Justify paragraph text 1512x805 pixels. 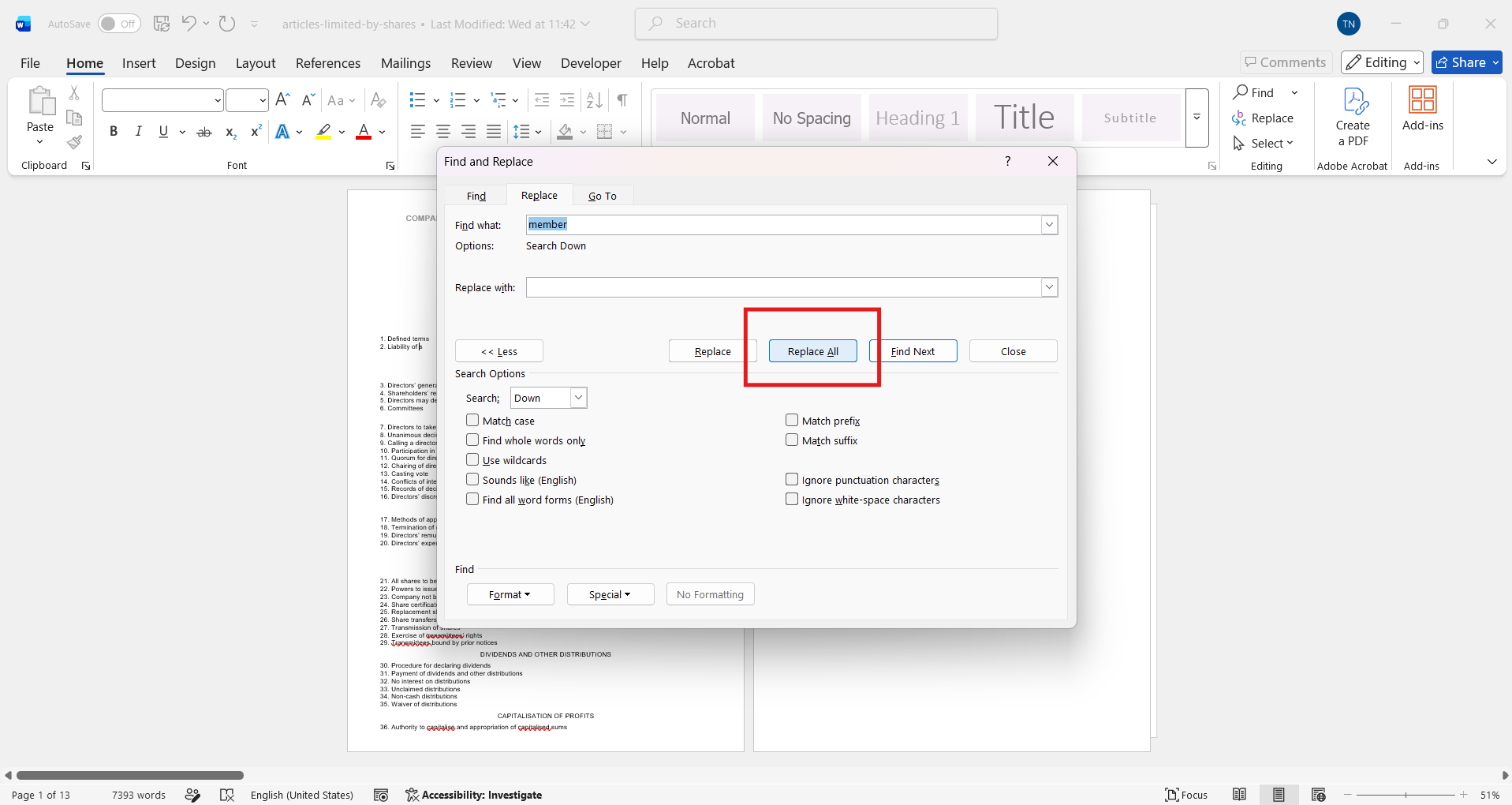[x=494, y=132]
